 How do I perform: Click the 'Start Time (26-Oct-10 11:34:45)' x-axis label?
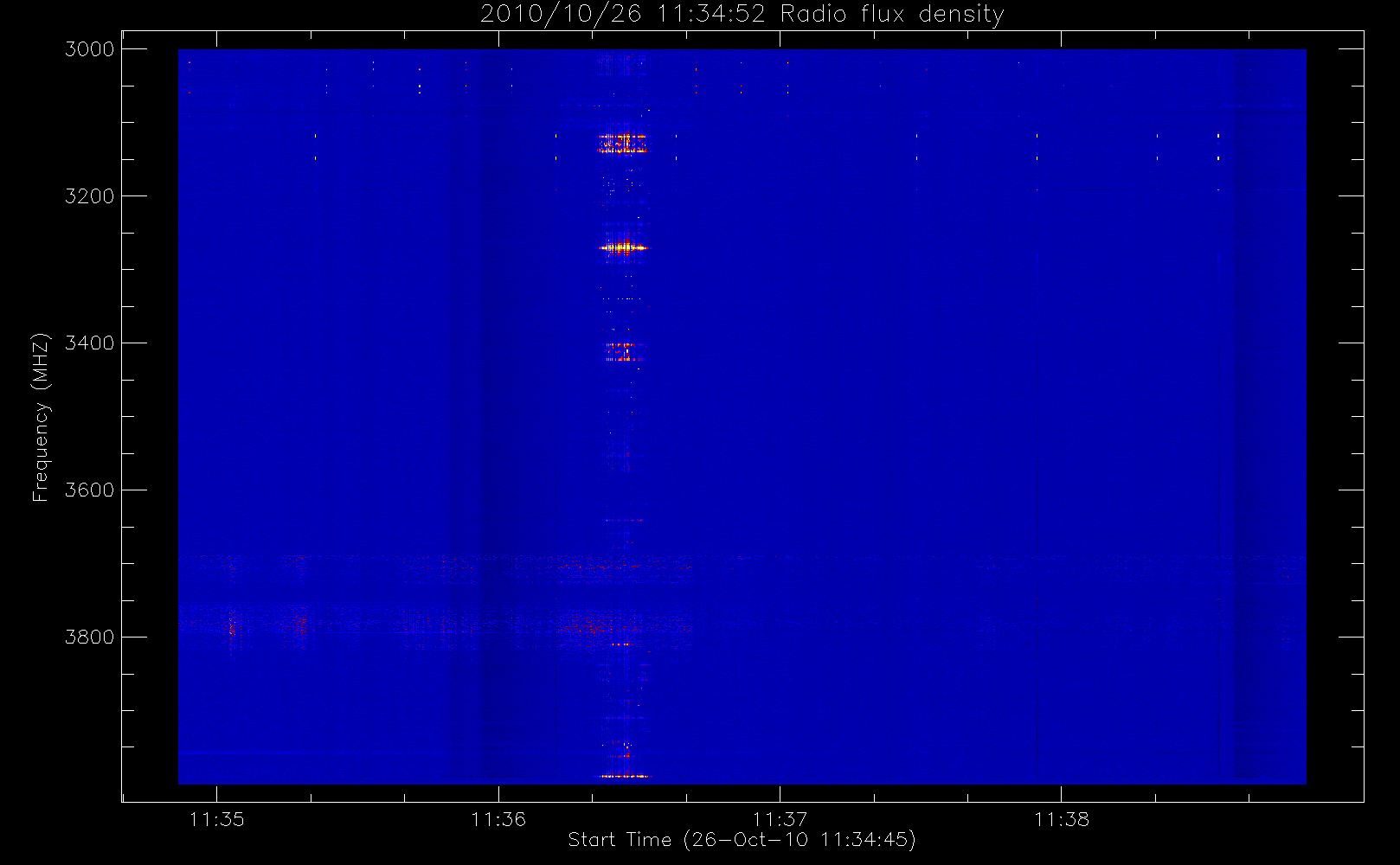click(742, 839)
